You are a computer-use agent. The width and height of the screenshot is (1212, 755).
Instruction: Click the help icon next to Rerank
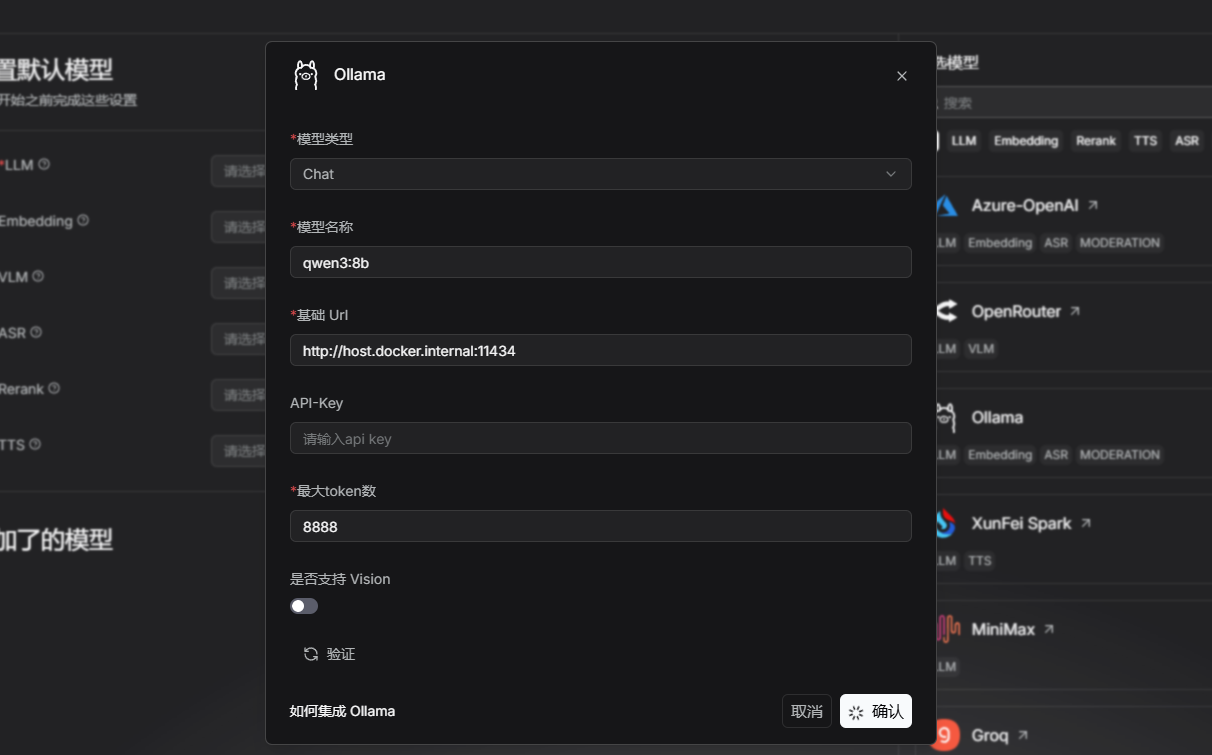pyautogui.click(x=54, y=388)
